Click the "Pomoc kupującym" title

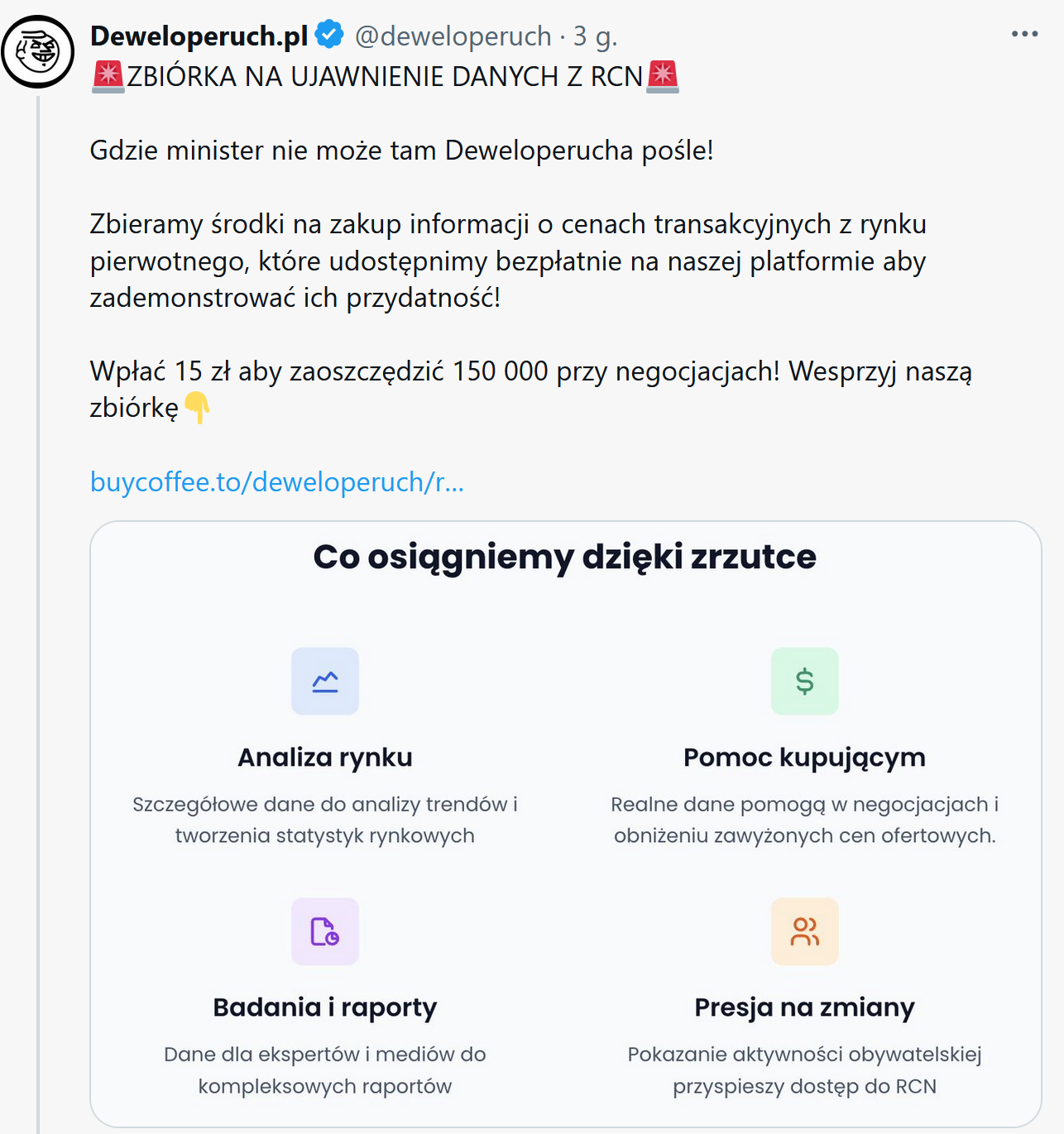point(804,757)
